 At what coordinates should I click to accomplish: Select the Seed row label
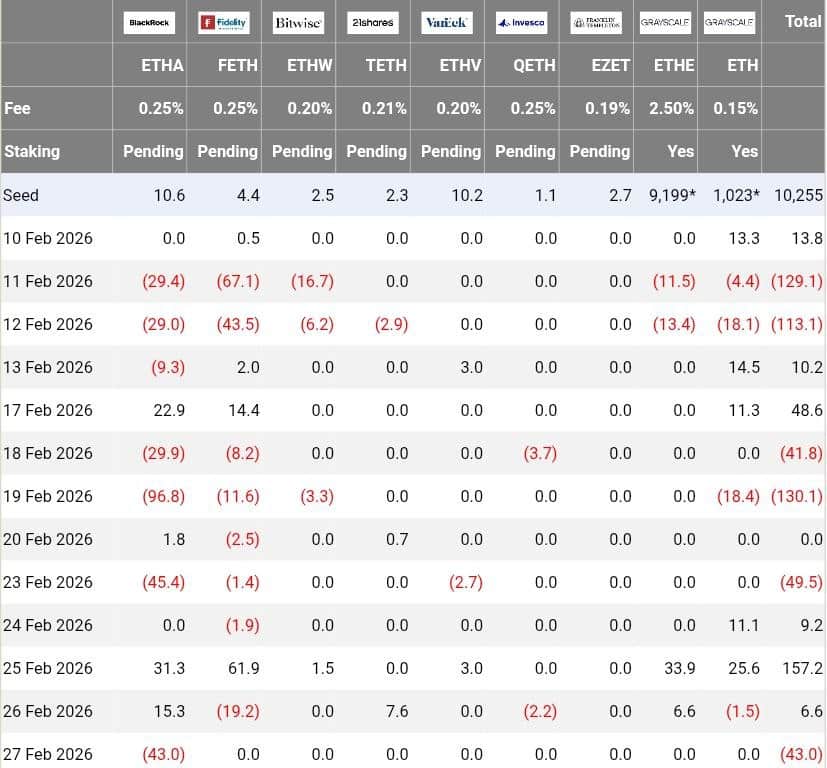[21, 195]
